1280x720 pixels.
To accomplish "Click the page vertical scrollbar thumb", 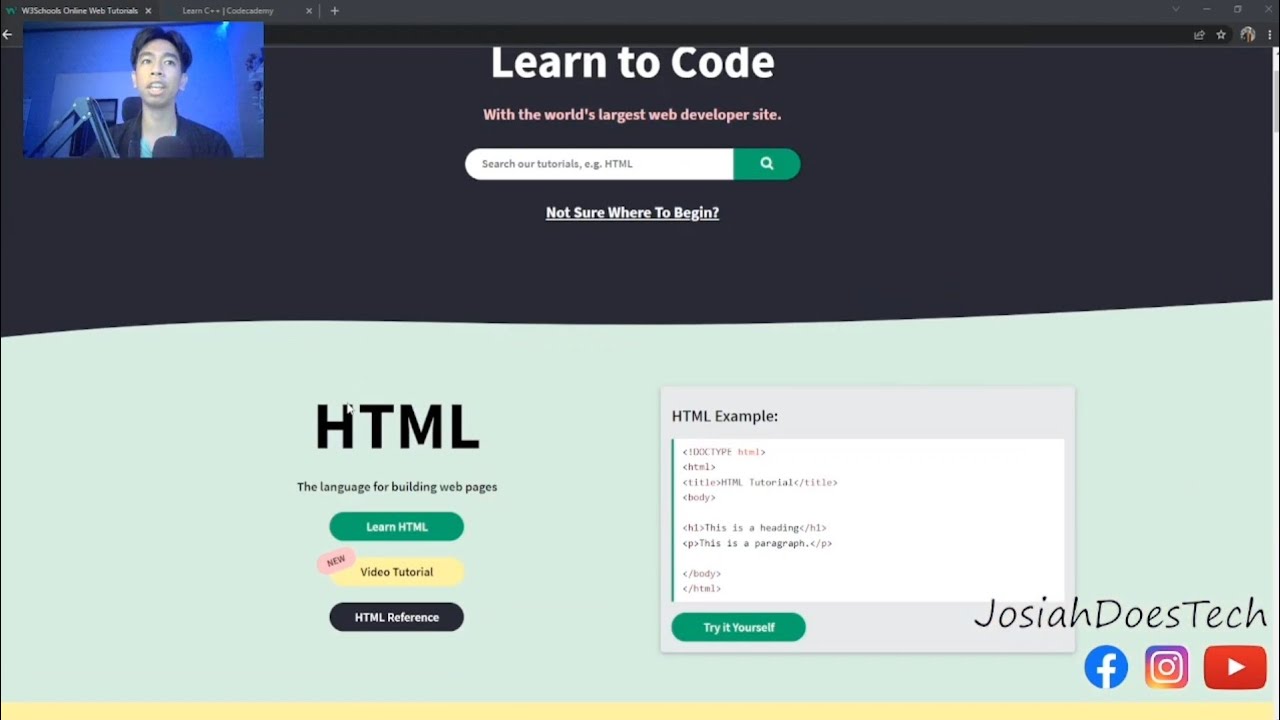I will (x=1275, y=100).
